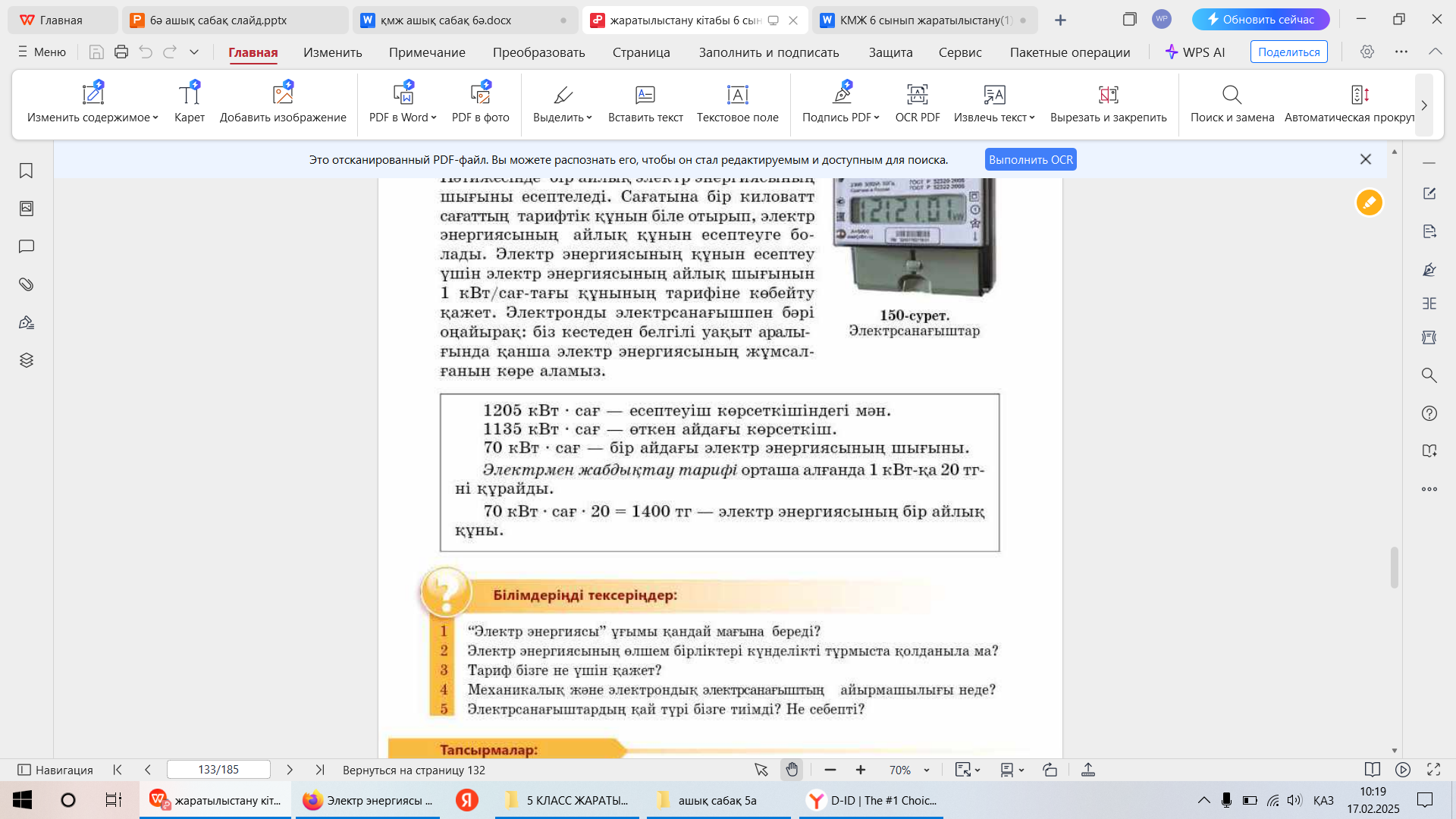Select the Add Image tool
Screen dimensions: 1456x819
pos(283,95)
